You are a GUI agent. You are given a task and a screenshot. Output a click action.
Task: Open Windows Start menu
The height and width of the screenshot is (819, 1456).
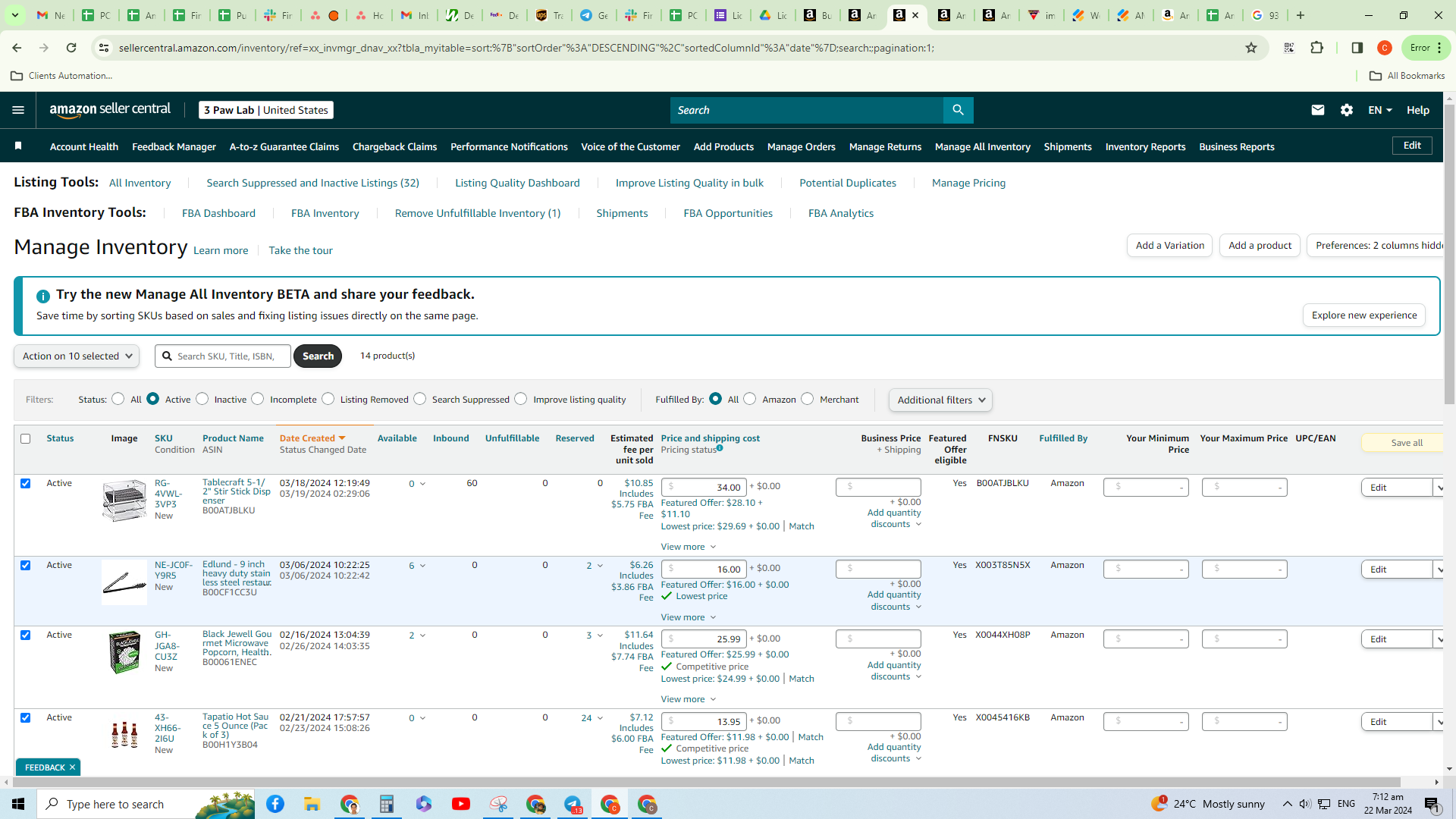pyautogui.click(x=18, y=804)
